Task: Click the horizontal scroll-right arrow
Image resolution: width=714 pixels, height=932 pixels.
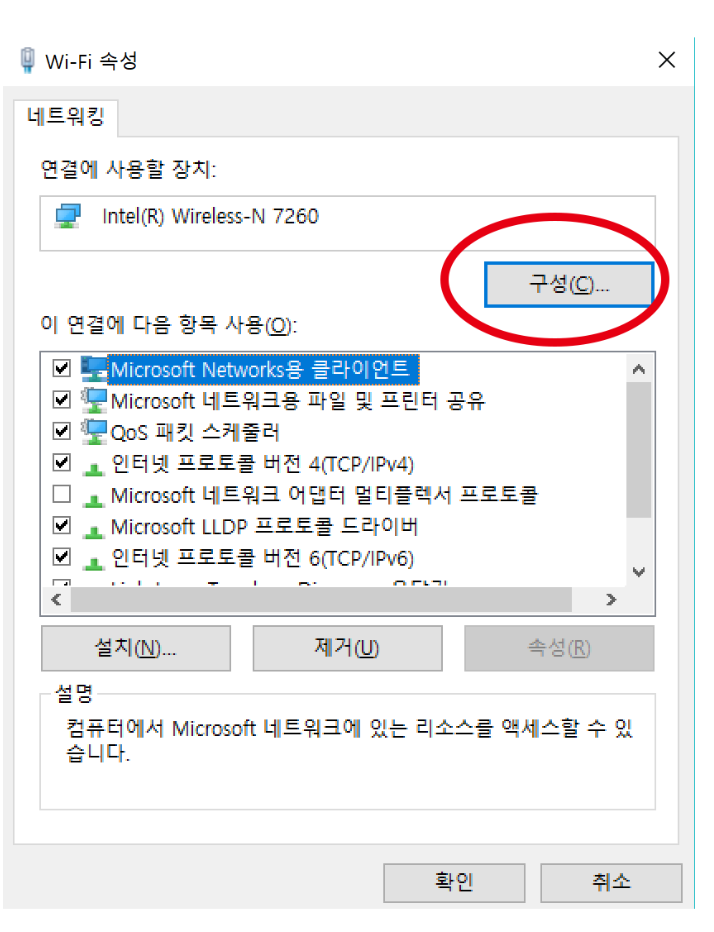Action: pos(611,600)
